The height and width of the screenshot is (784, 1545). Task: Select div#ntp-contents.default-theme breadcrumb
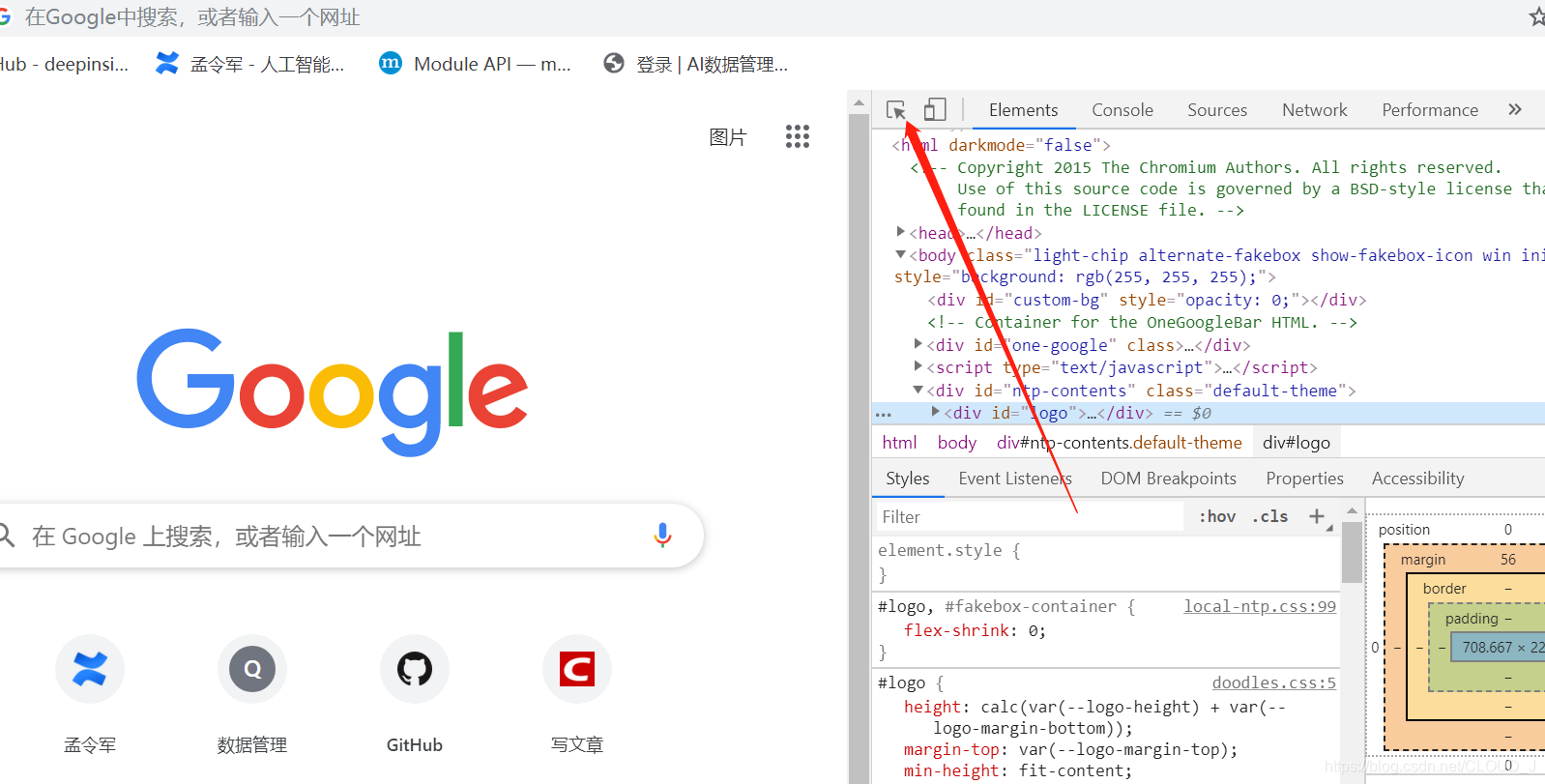[x=1119, y=443]
